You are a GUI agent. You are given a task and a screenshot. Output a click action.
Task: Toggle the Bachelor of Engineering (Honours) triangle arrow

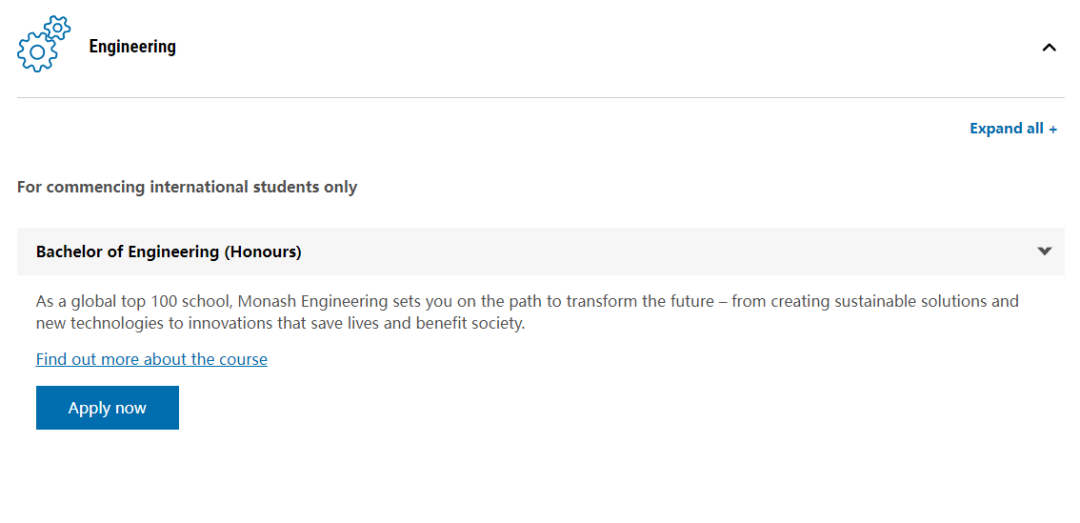point(1045,252)
